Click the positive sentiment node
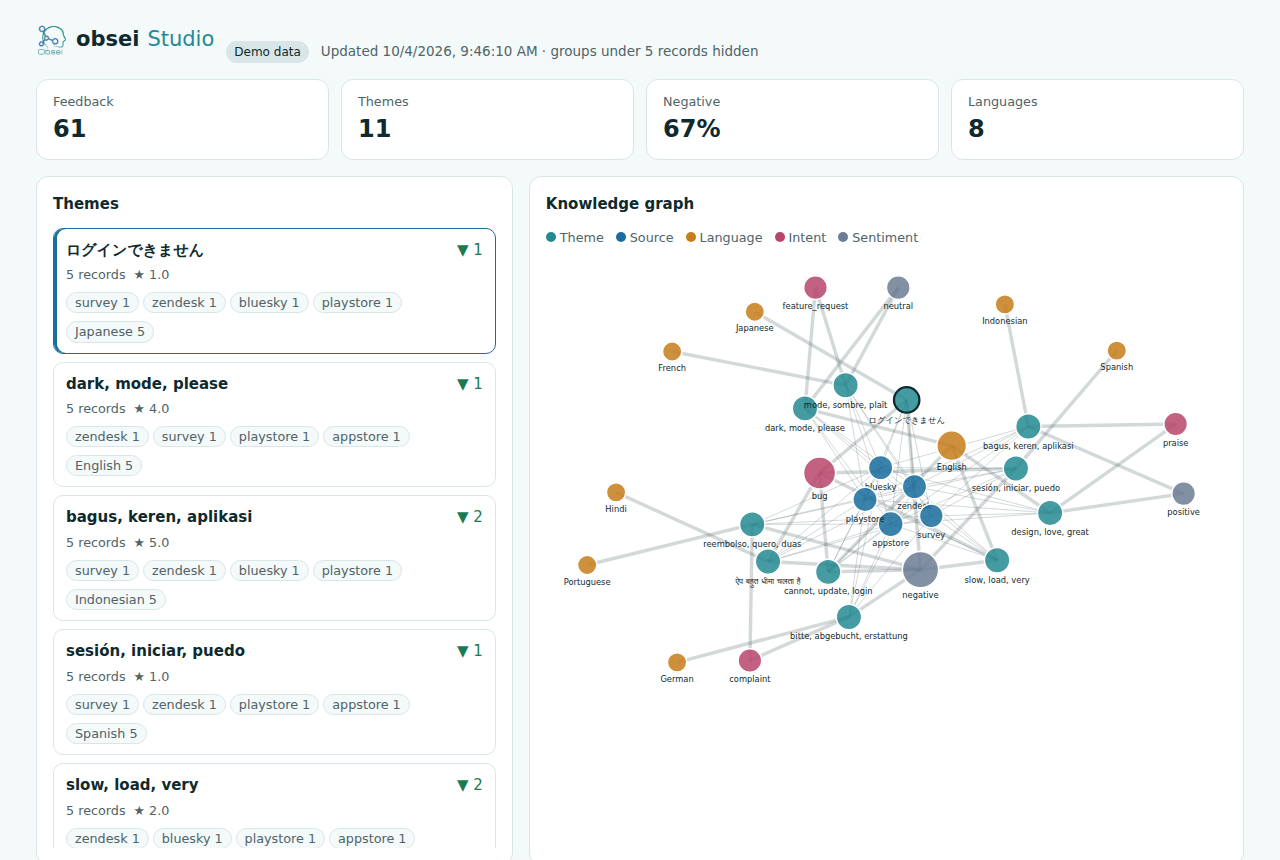The height and width of the screenshot is (860, 1280). (x=1183, y=494)
